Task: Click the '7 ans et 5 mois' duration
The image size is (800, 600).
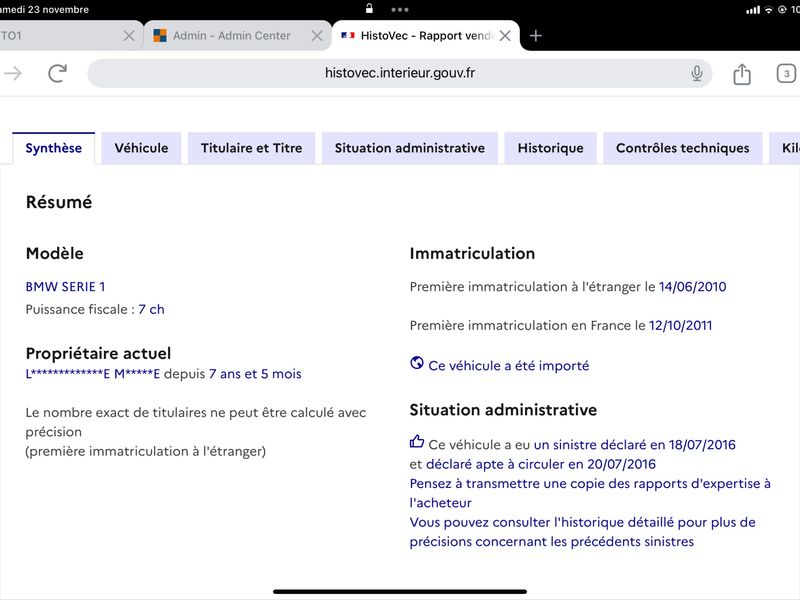Action: [x=255, y=374]
